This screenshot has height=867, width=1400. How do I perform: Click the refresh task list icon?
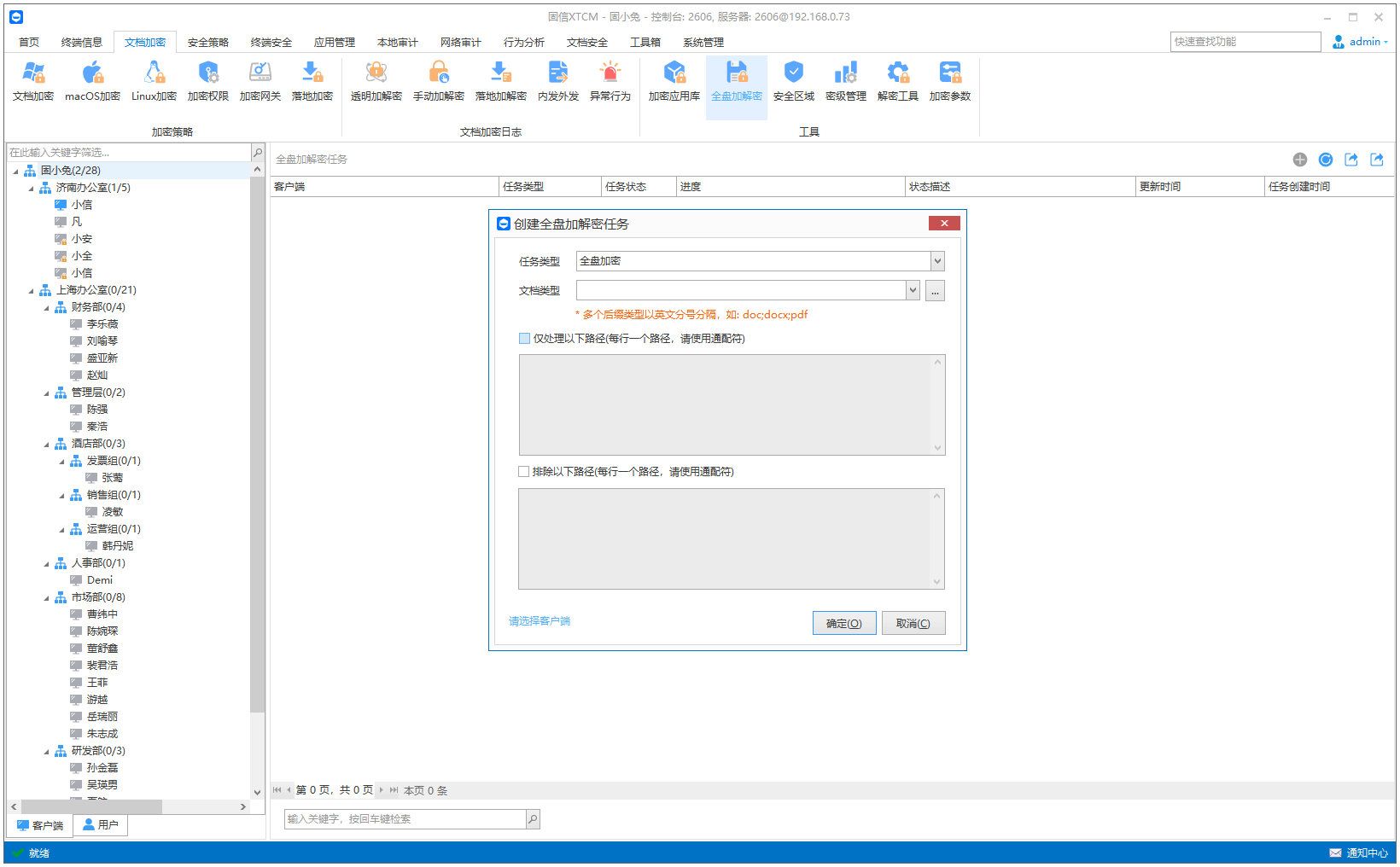[x=1326, y=160]
